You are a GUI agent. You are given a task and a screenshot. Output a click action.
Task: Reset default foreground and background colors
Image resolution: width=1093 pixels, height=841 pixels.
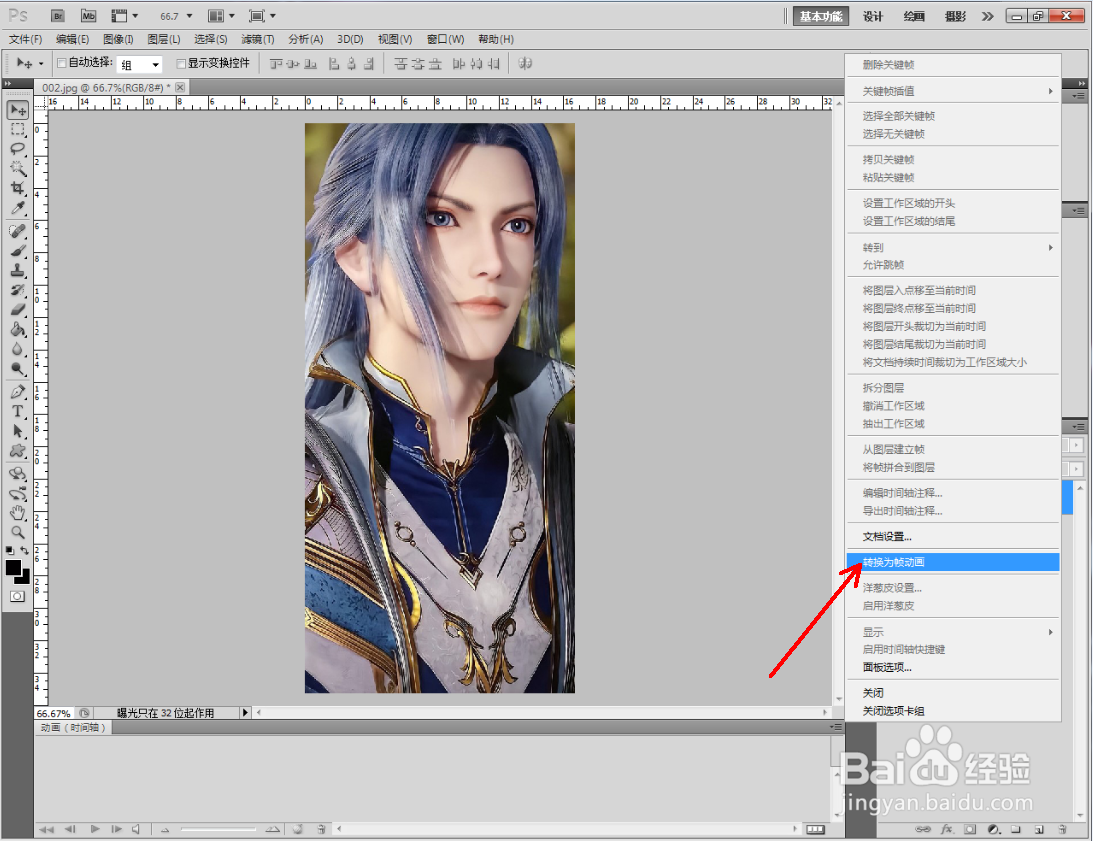point(10,550)
